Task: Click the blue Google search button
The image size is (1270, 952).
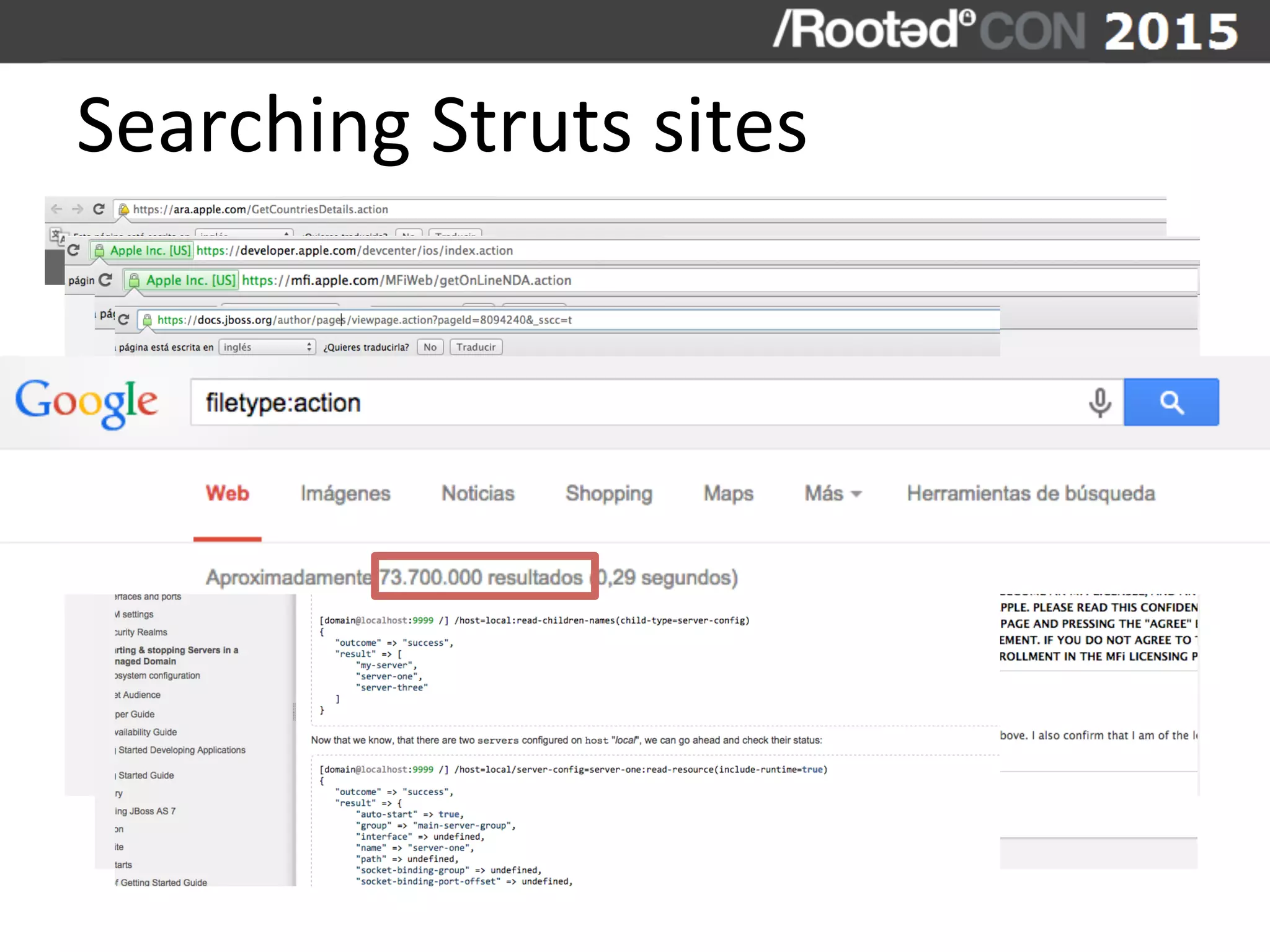Action: tap(1171, 402)
